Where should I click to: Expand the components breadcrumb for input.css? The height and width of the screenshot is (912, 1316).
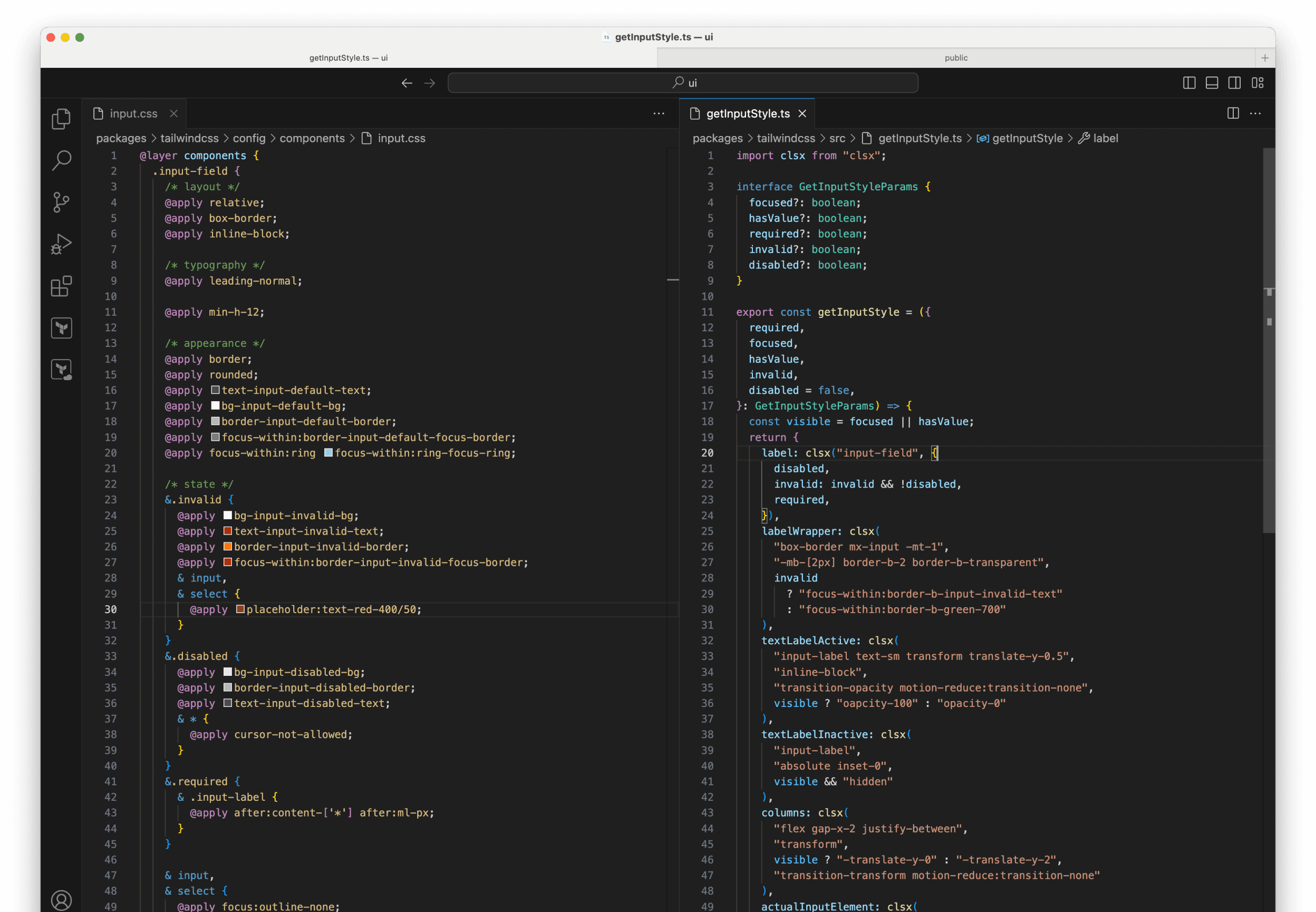coord(312,138)
